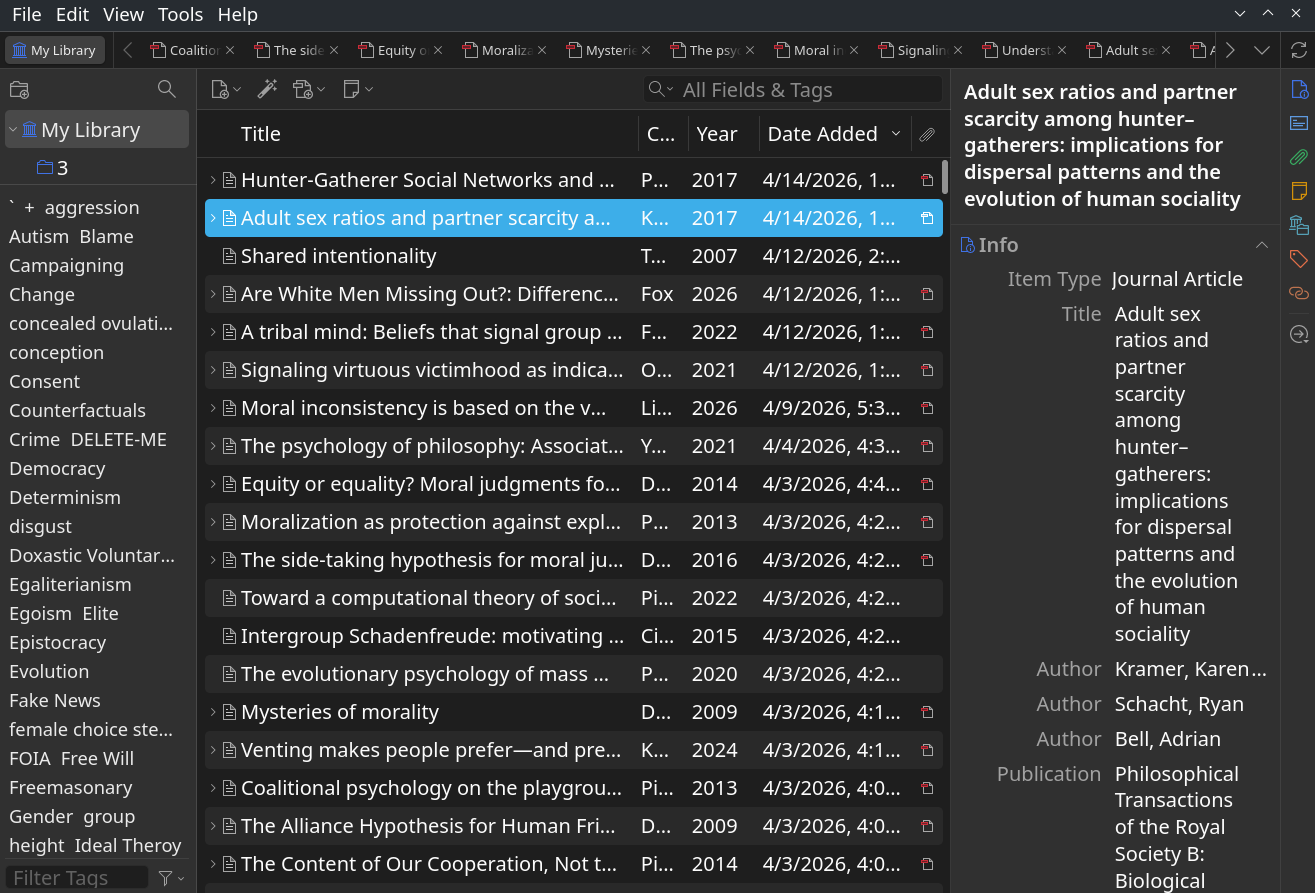Screen dimensions: 1315x893
Task: Open the Tags section from side navigation
Action: pyautogui.click(x=1298, y=259)
